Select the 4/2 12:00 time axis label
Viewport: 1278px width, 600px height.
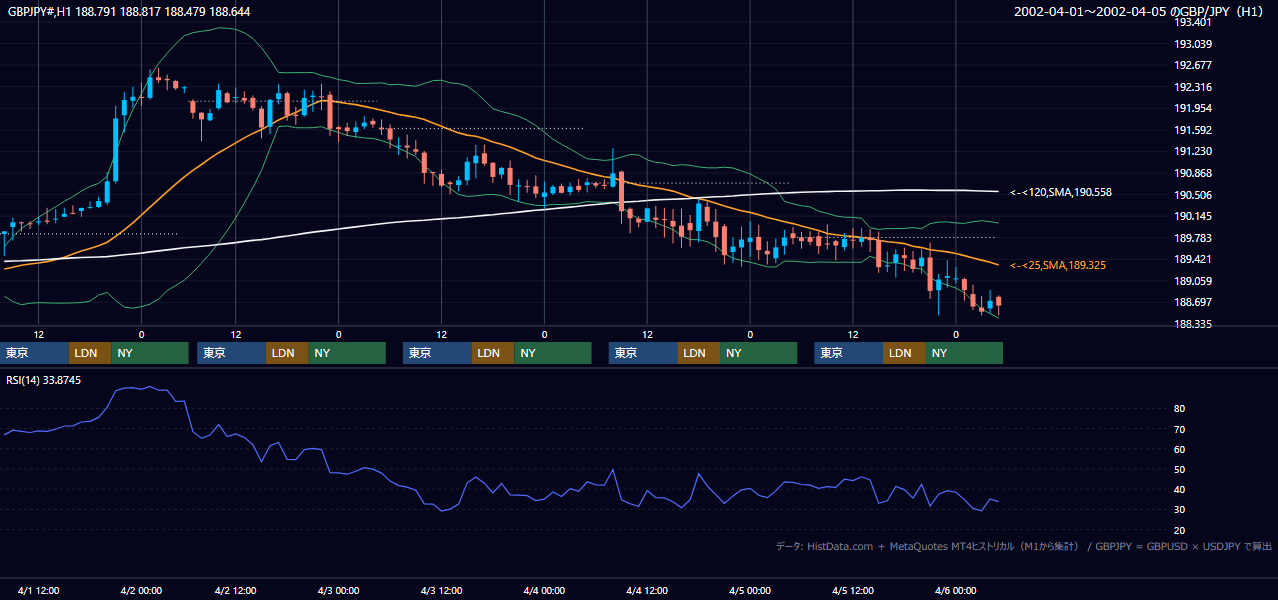coord(235,590)
